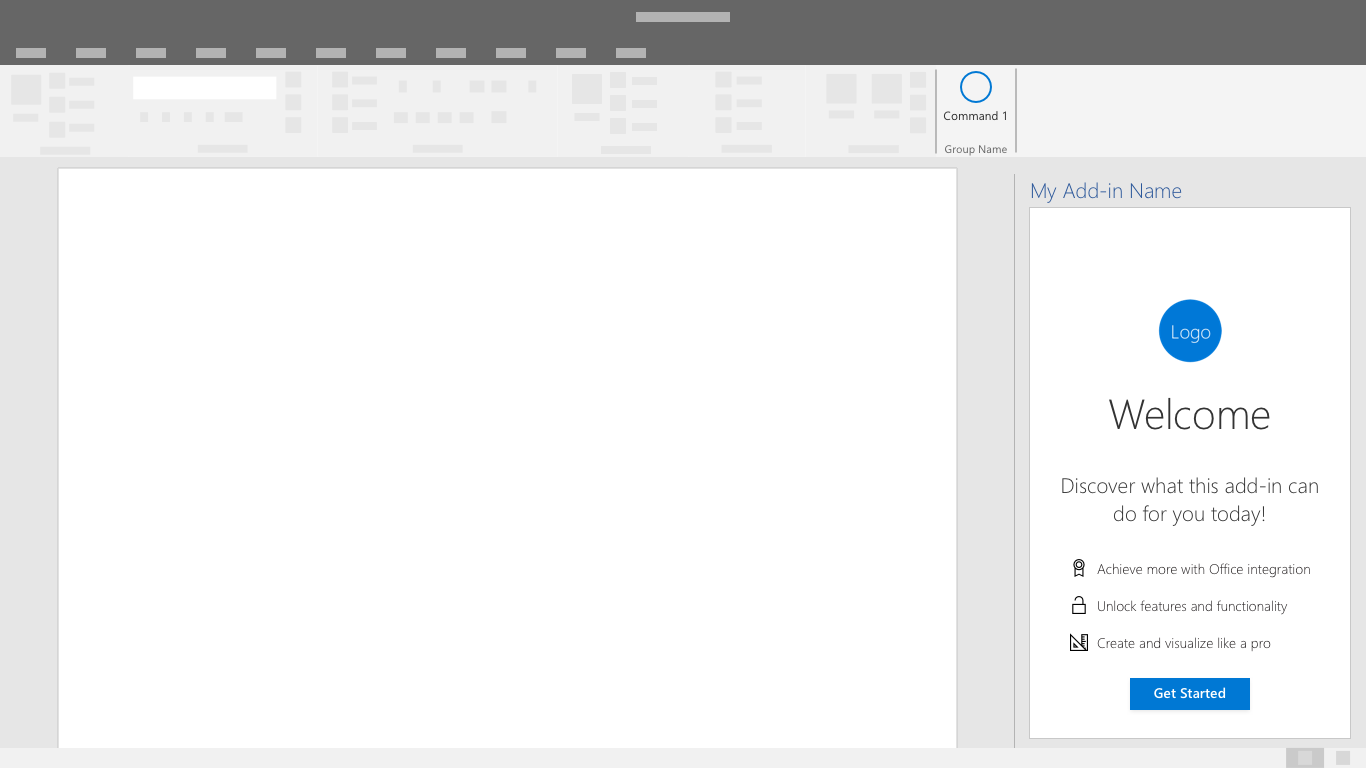Screen dimensions: 1366x768
Task: Click the padlock icon beside Unlock features
Action: tap(1079, 605)
